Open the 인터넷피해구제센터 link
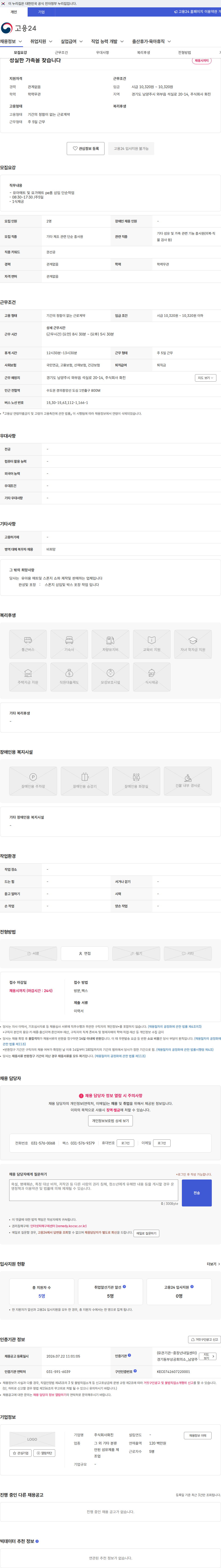221x1568 pixels. coord(58,1226)
